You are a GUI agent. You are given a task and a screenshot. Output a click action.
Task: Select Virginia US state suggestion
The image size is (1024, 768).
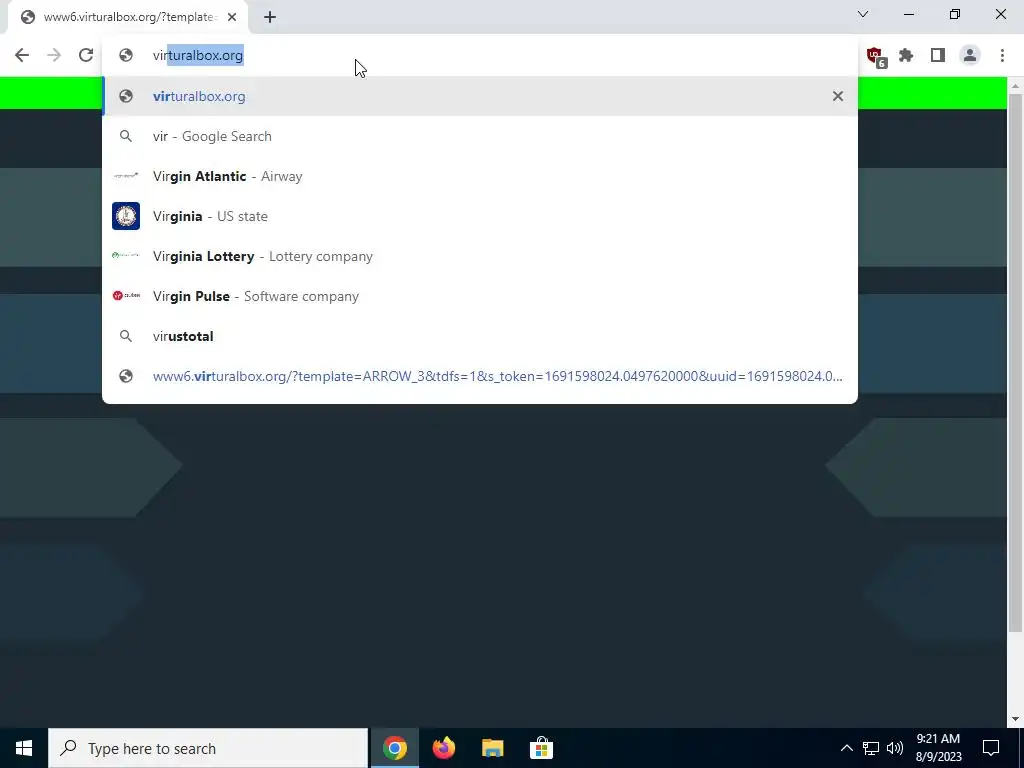click(x=480, y=216)
